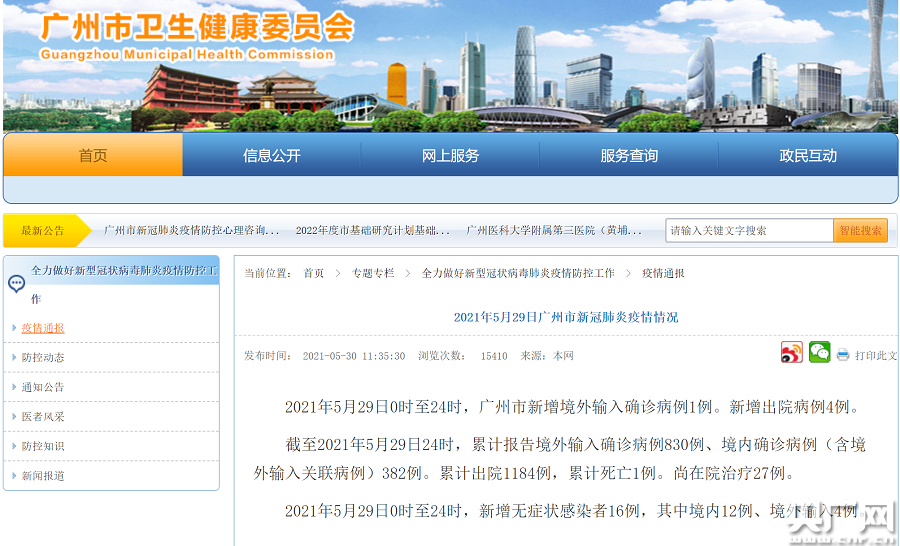The image size is (900, 546).
Task: Expand the 疫情通报 sidebar item
Action: pyautogui.click(x=43, y=328)
